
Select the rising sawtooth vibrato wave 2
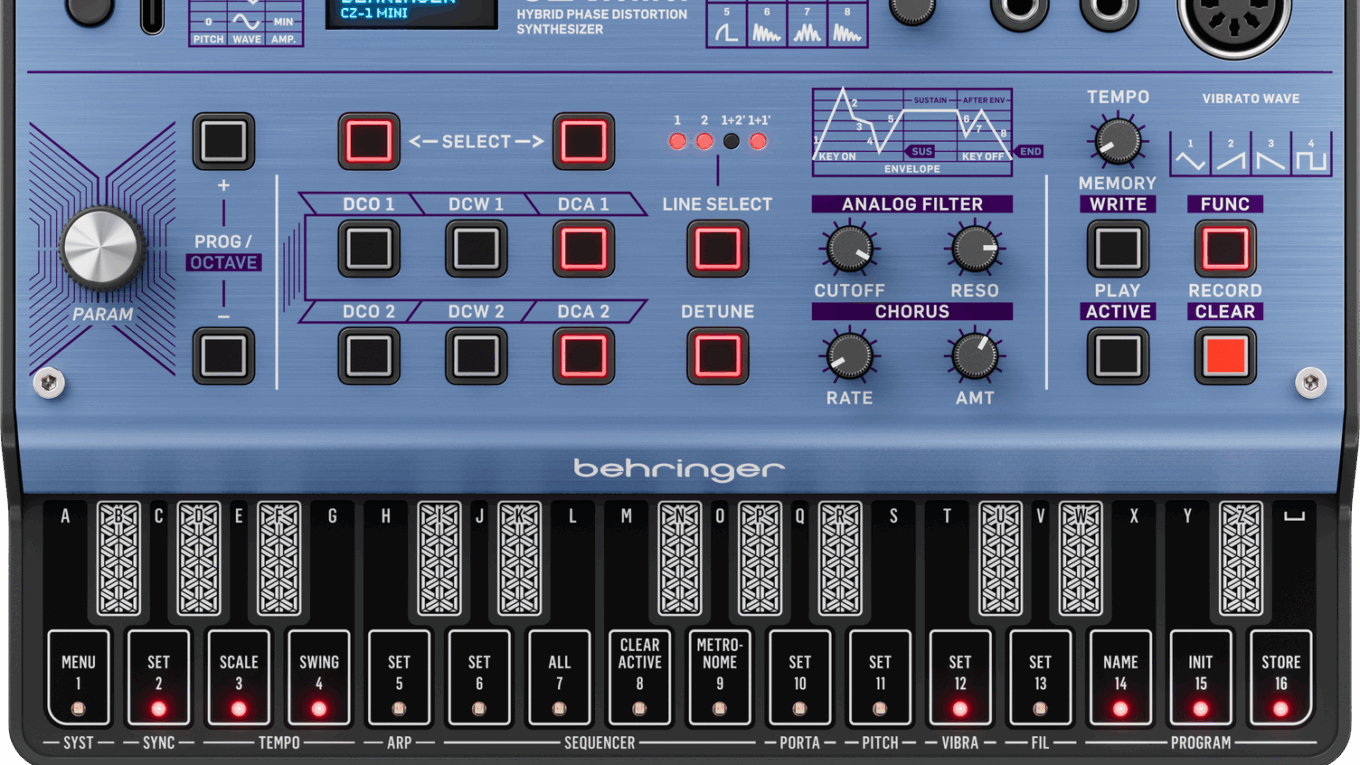(1231, 155)
